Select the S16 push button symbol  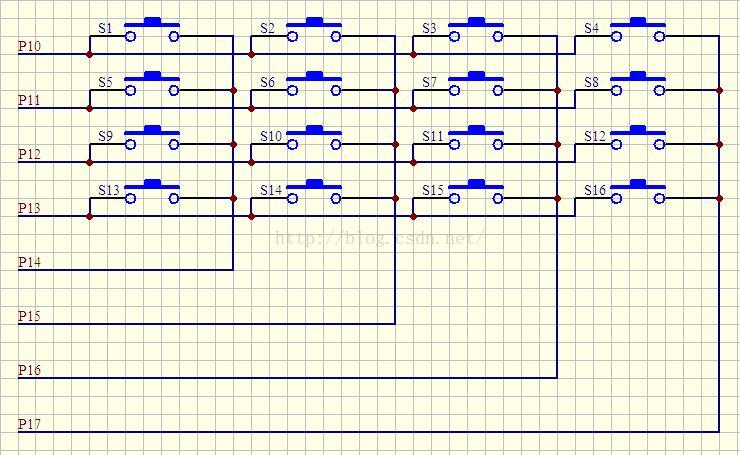click(x=638, y=192)
